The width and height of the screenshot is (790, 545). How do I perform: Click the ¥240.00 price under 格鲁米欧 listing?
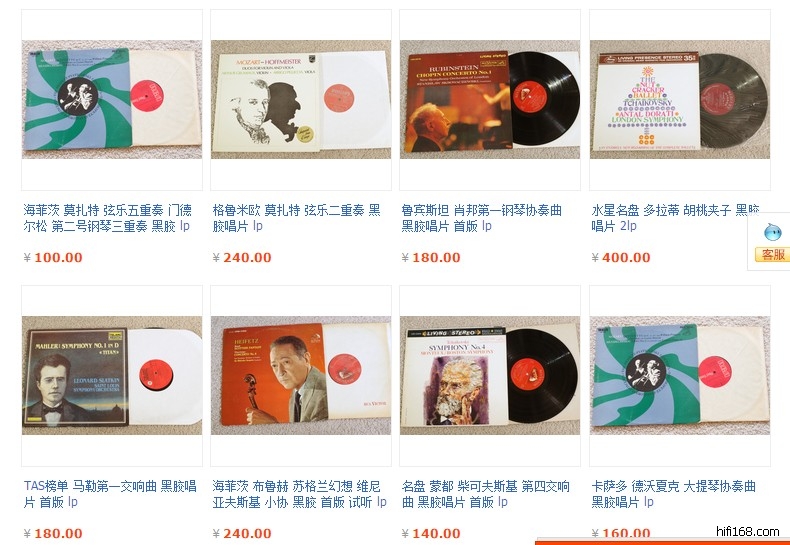point(242,257)
